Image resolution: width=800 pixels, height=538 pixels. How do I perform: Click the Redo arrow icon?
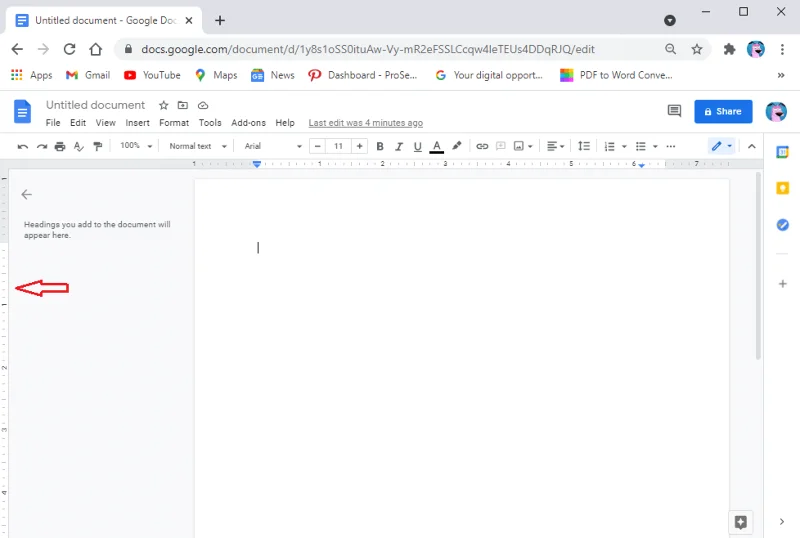(42, 146)
